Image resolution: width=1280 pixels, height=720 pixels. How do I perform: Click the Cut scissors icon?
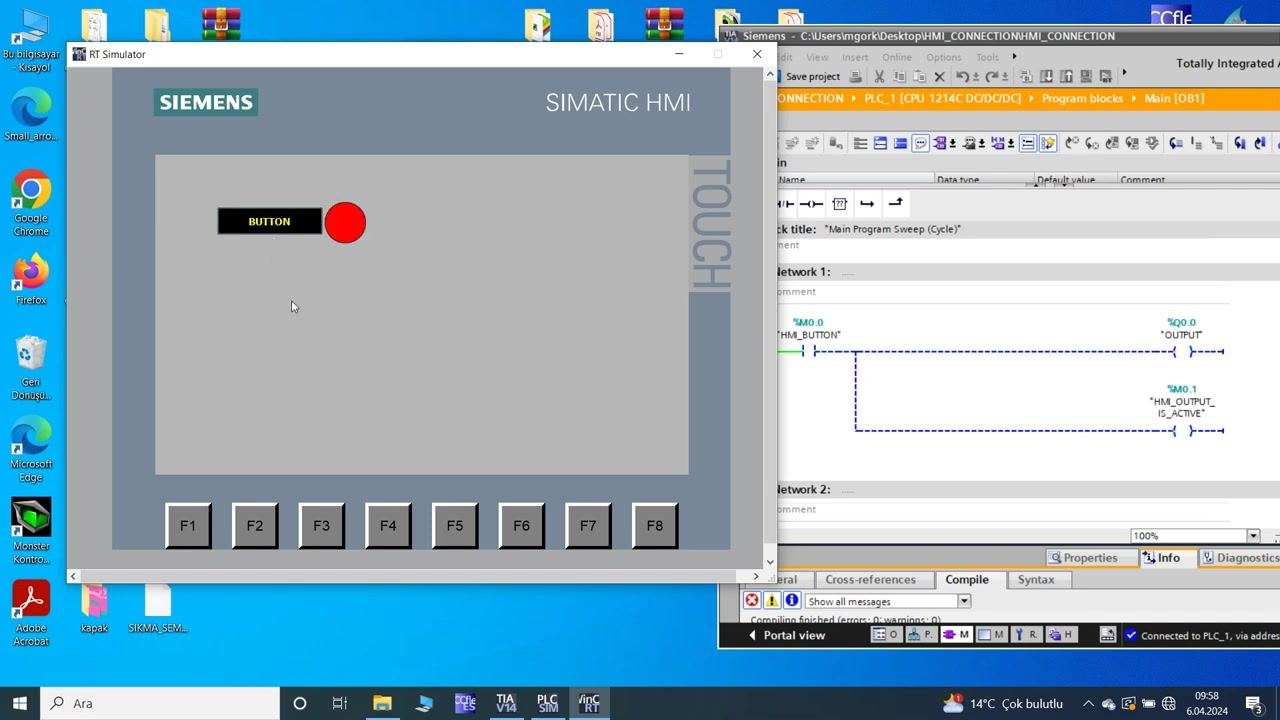point(879,77)
